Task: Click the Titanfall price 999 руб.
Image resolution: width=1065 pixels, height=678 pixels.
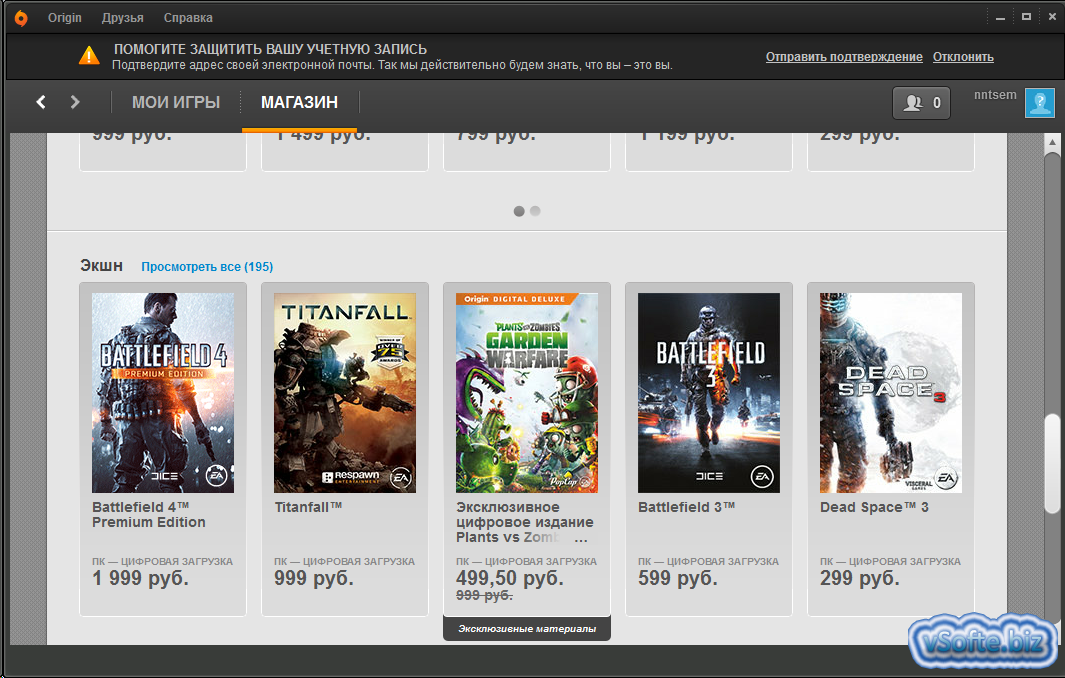Action: pos(314,578)
